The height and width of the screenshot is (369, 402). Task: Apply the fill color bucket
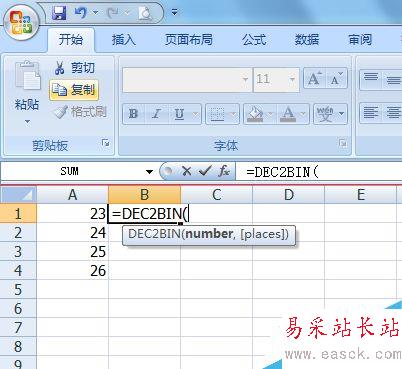pyautogui.click(x=255, y=114)
